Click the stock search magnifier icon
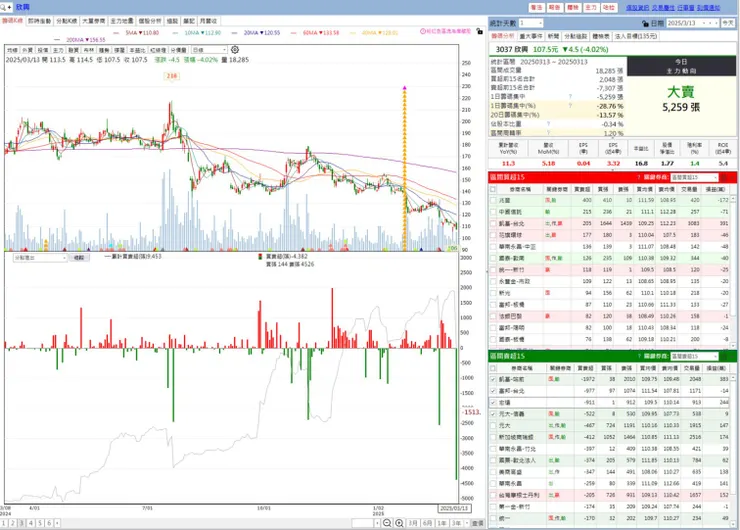The image size is (740, 530). 3,7
